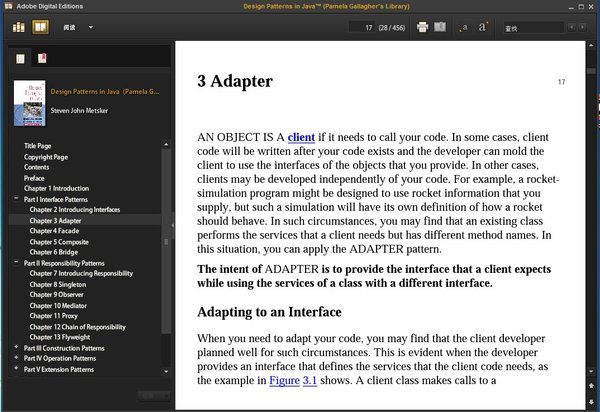Expand 'Part V Extension Patterns' section
Screen dimensions: 600x412
coord(16,369)
